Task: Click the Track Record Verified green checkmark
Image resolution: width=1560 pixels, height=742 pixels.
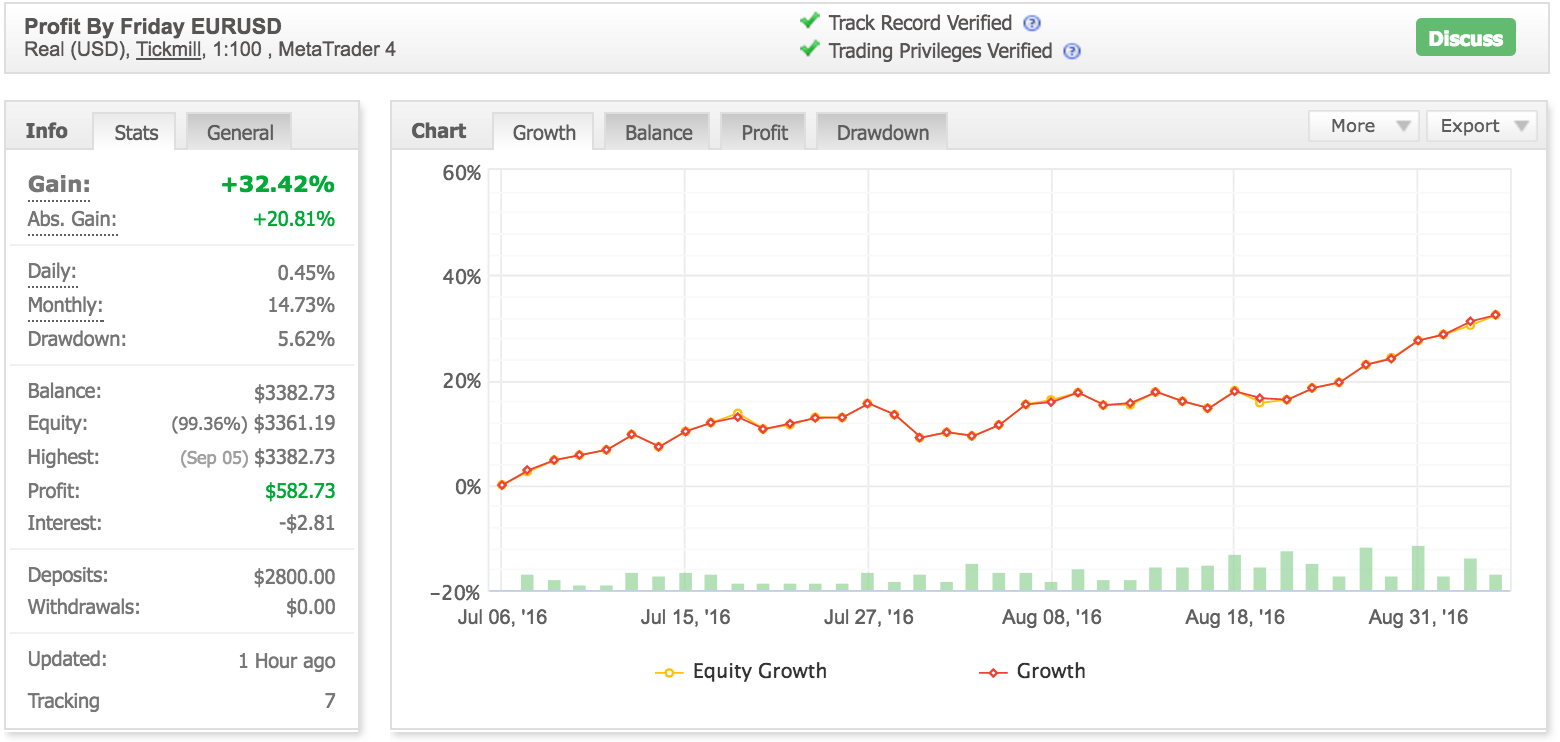Action: [x=810, y=22]
